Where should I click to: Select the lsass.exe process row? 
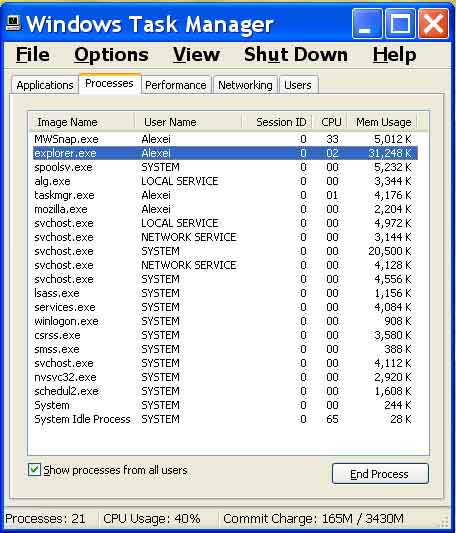(x=225, y=293)
